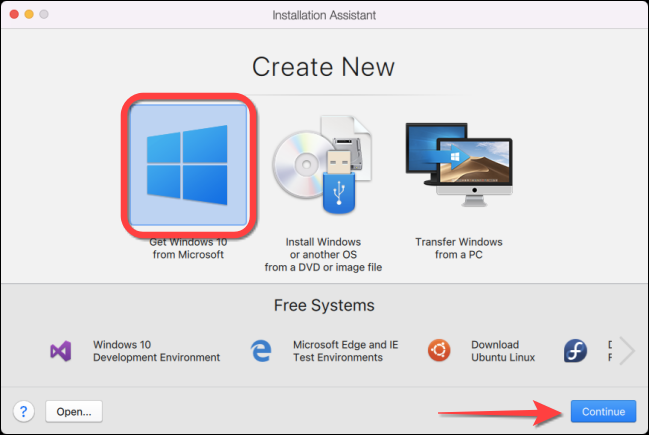Pick the Microsoft Edge icon
The width and height of the screenshot is (649, 435).
[261, 351]
